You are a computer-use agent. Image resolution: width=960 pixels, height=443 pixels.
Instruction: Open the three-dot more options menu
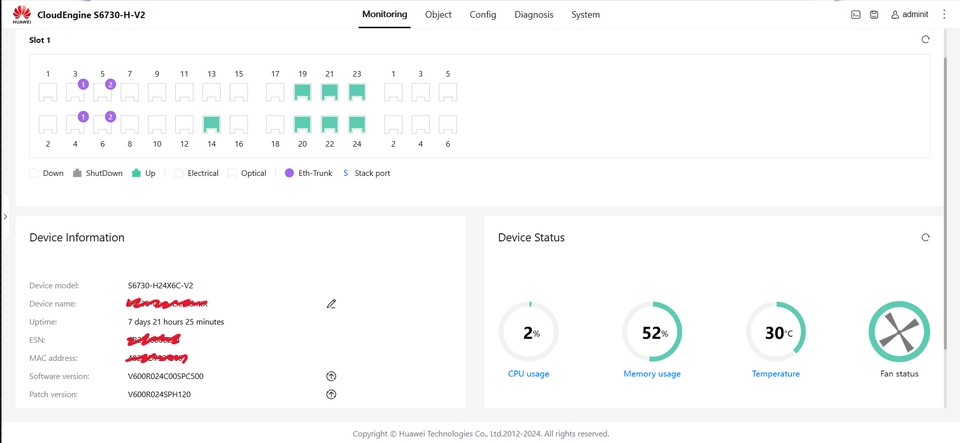(944, 15)
